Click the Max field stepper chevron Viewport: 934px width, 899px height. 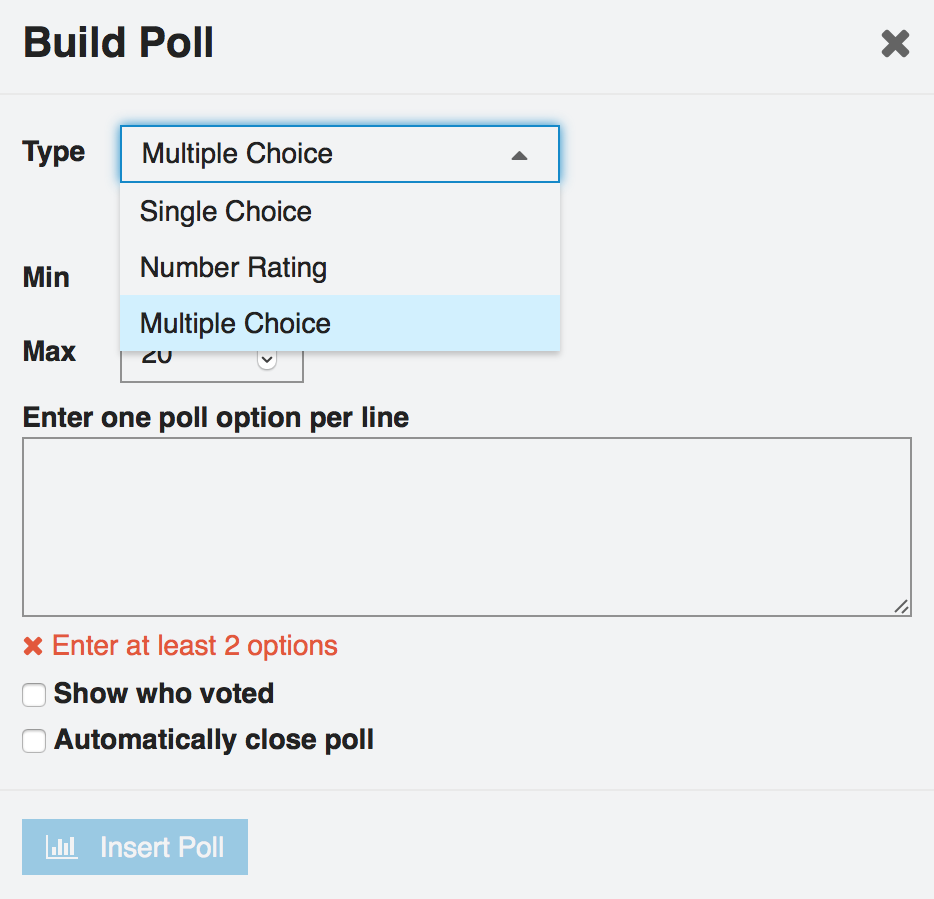267,359
